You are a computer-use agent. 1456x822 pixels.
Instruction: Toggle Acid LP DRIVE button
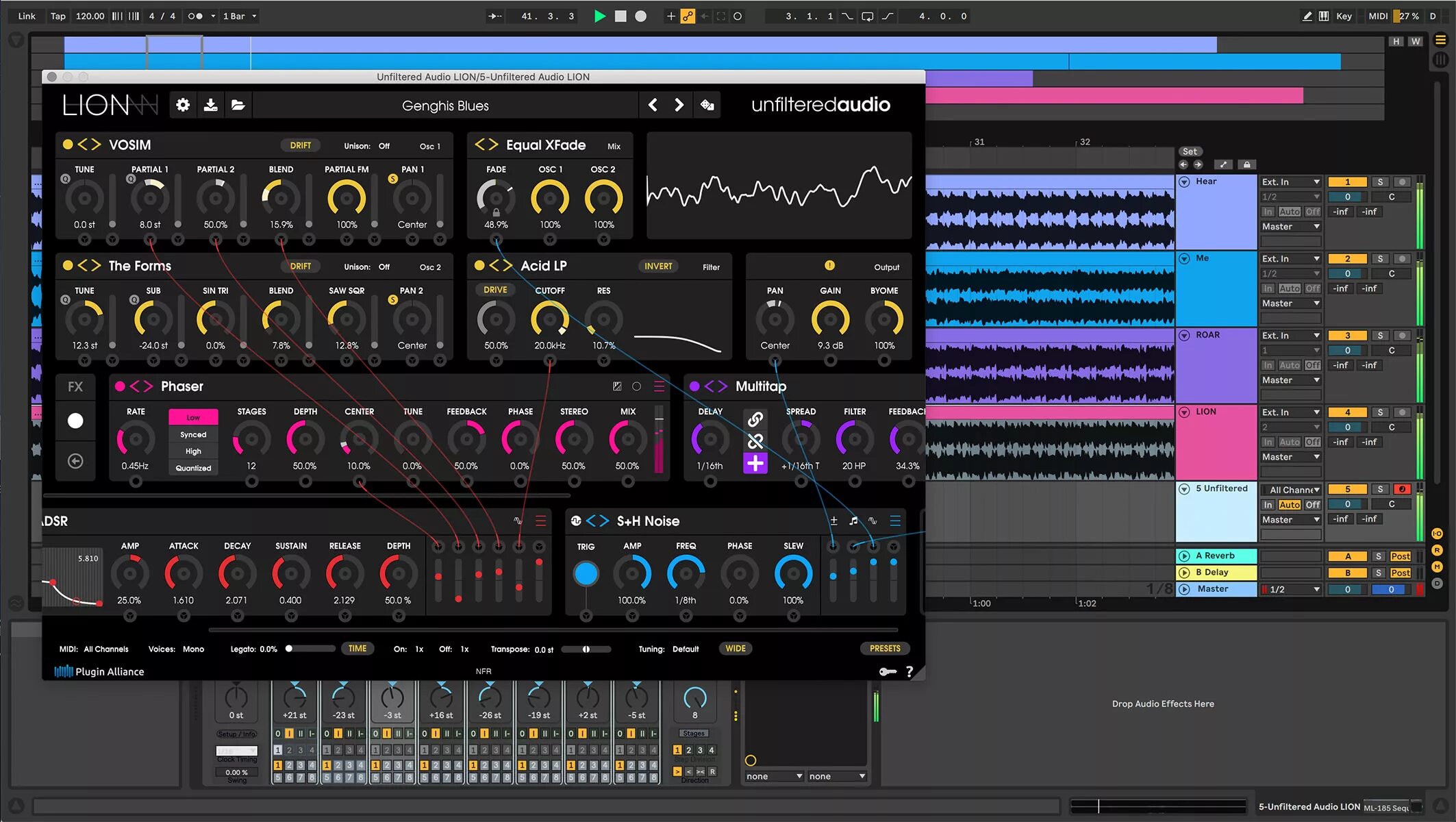[495, 290]
